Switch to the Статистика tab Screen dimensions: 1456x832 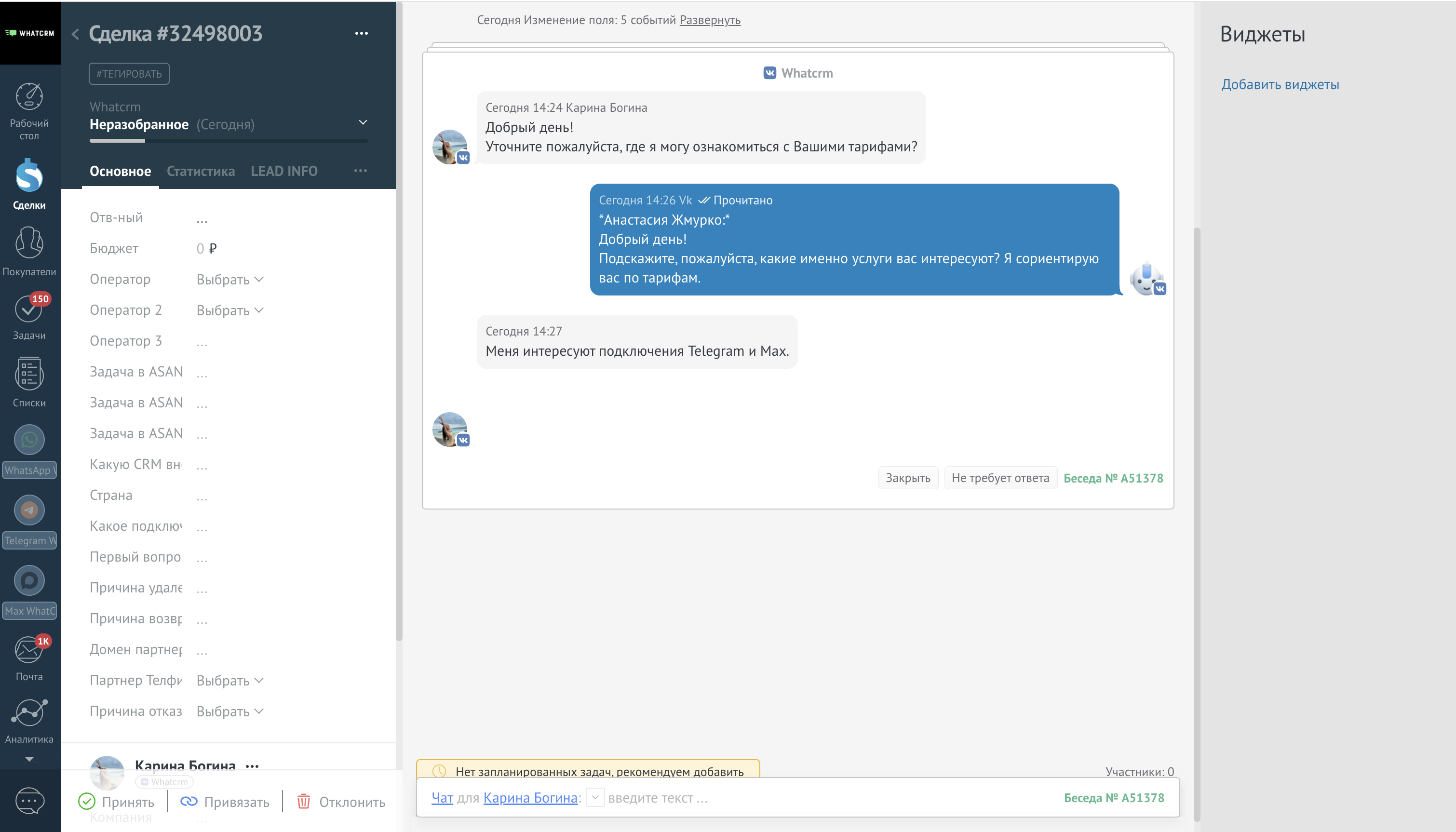(201, 171)
